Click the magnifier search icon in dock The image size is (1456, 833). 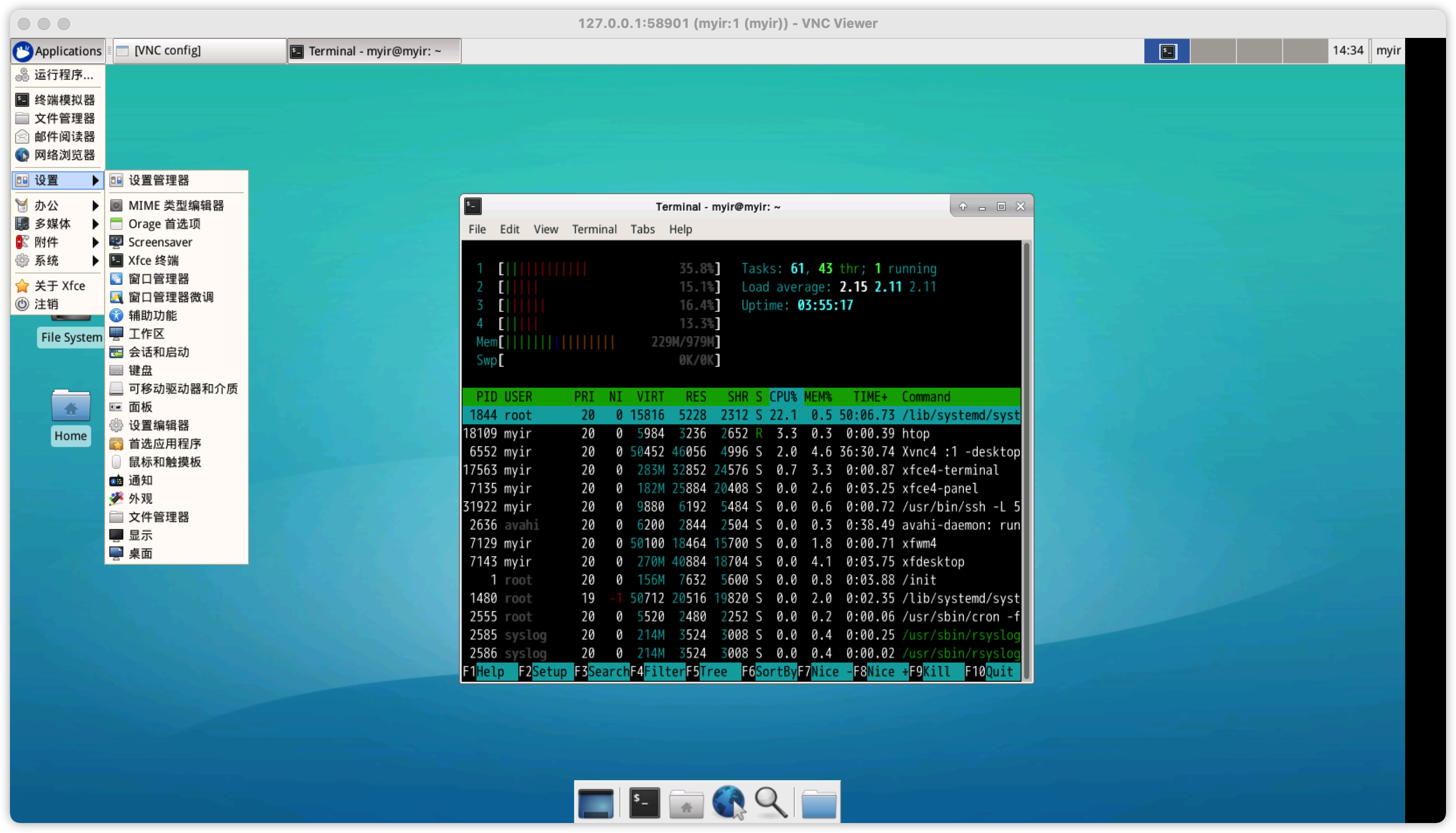tap(770, 802)
